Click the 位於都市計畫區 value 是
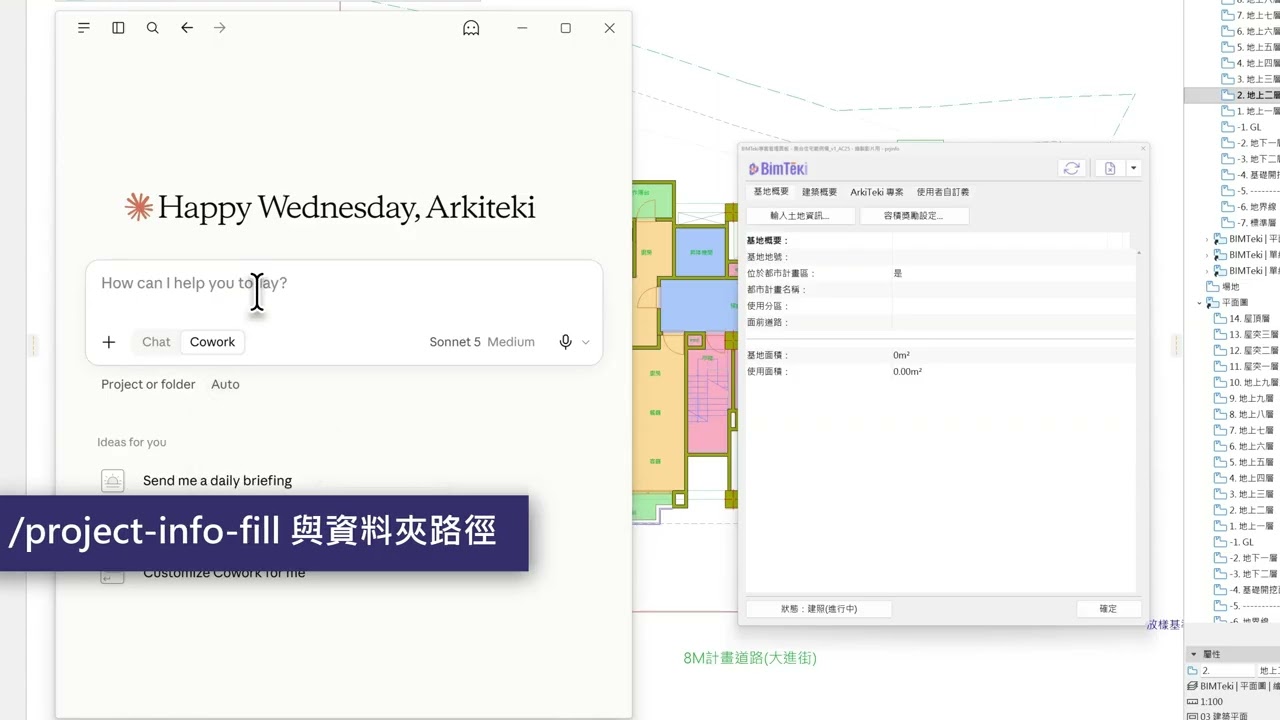 (x=898, y=273)
